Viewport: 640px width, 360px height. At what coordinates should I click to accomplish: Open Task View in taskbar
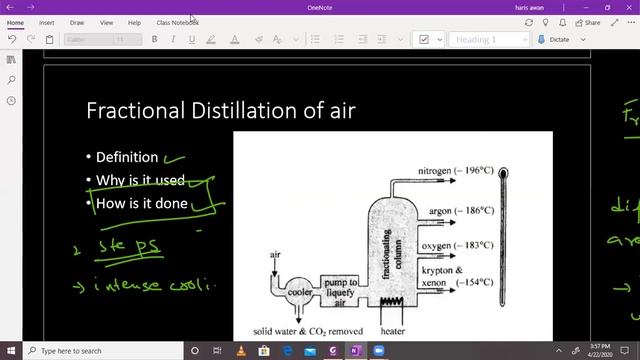[217, 351]
